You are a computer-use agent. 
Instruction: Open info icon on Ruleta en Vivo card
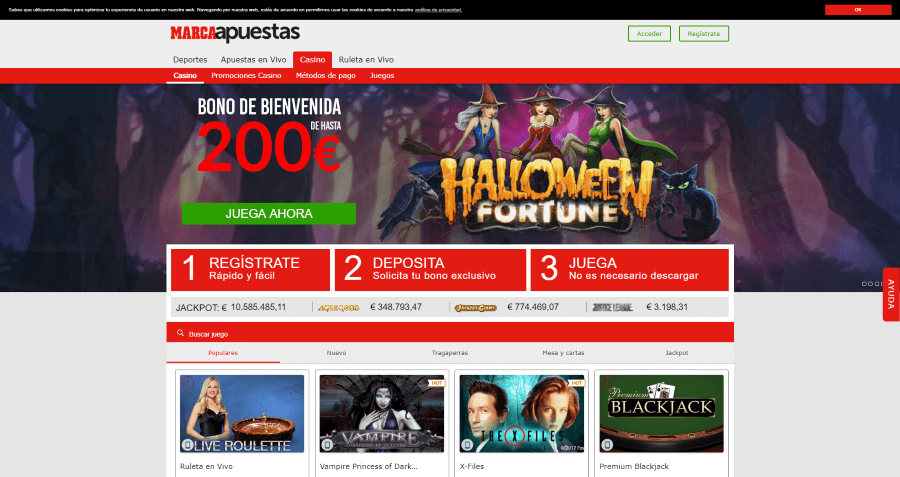[x=188, y=382]
